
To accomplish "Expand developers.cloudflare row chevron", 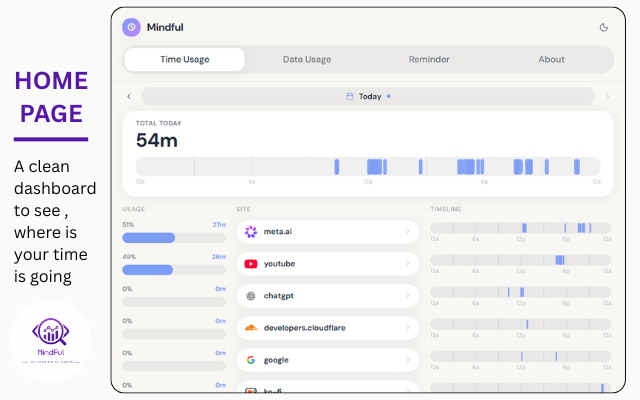I will point(407,328).
